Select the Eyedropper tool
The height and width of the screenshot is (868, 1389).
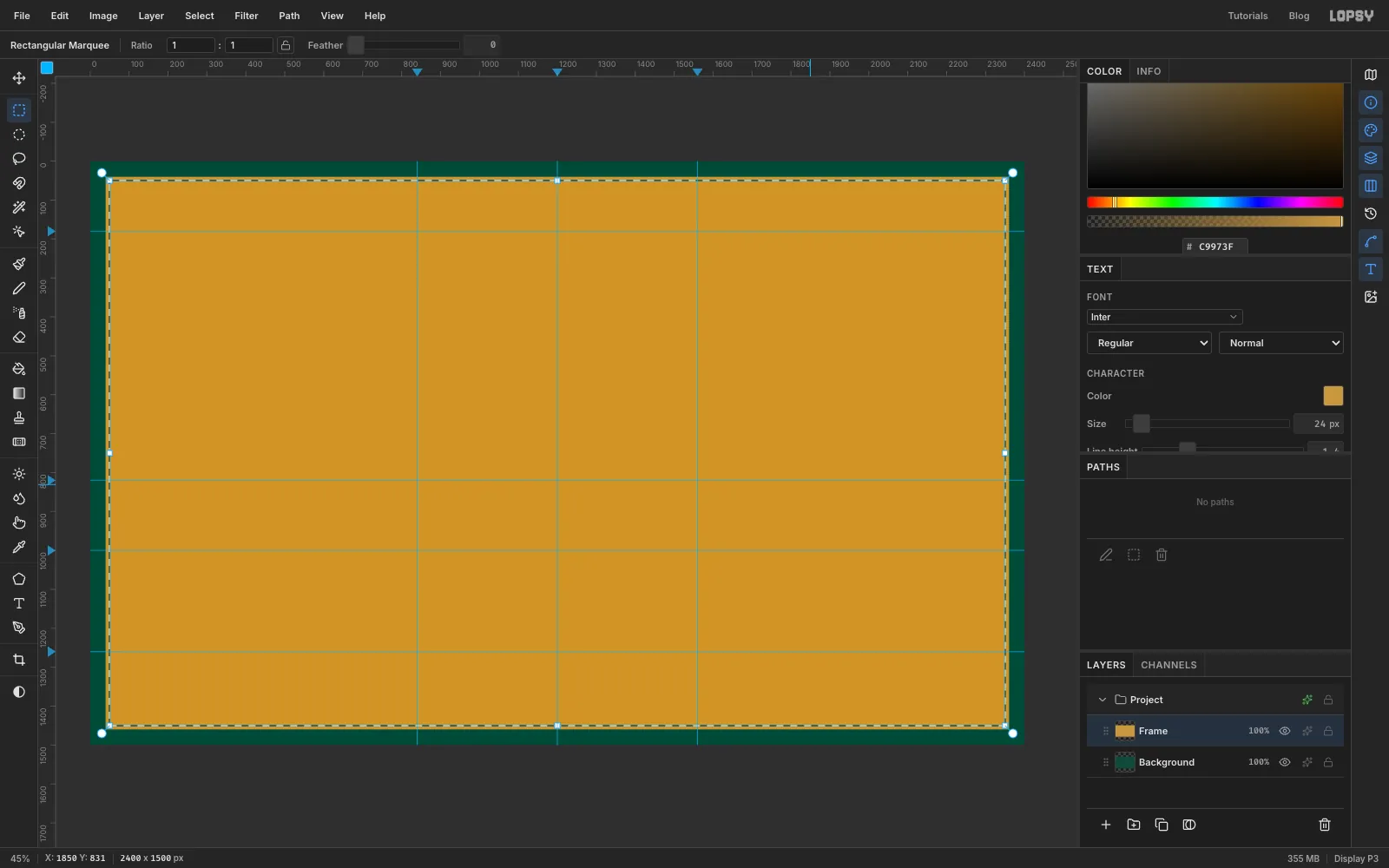coord(19,547)
